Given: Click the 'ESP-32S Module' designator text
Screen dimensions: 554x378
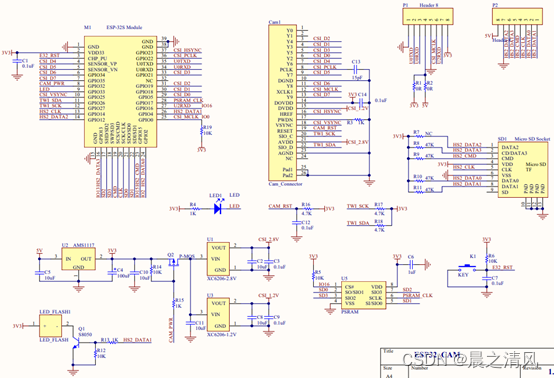Looking at the screenshot, I should coord(124,27).
